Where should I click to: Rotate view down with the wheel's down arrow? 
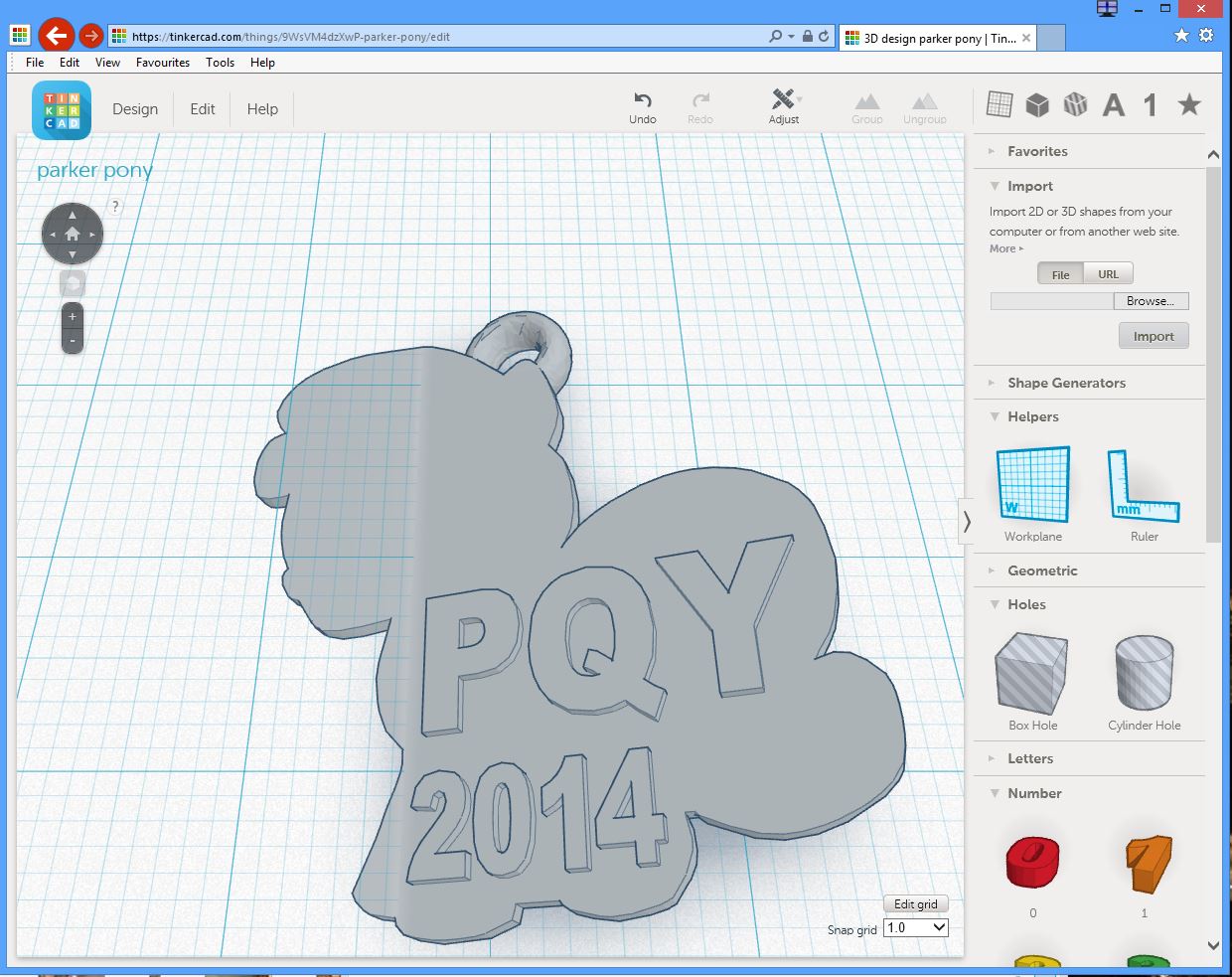point(73,254)
